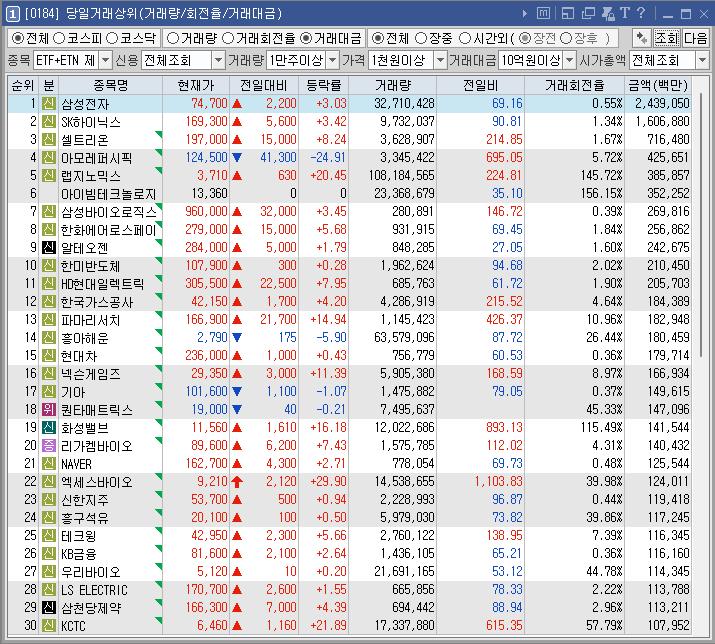This screenshot has width=715, height=644.
Task: Open the 거래량 1만주이상 dropdown
Action: 333,60
